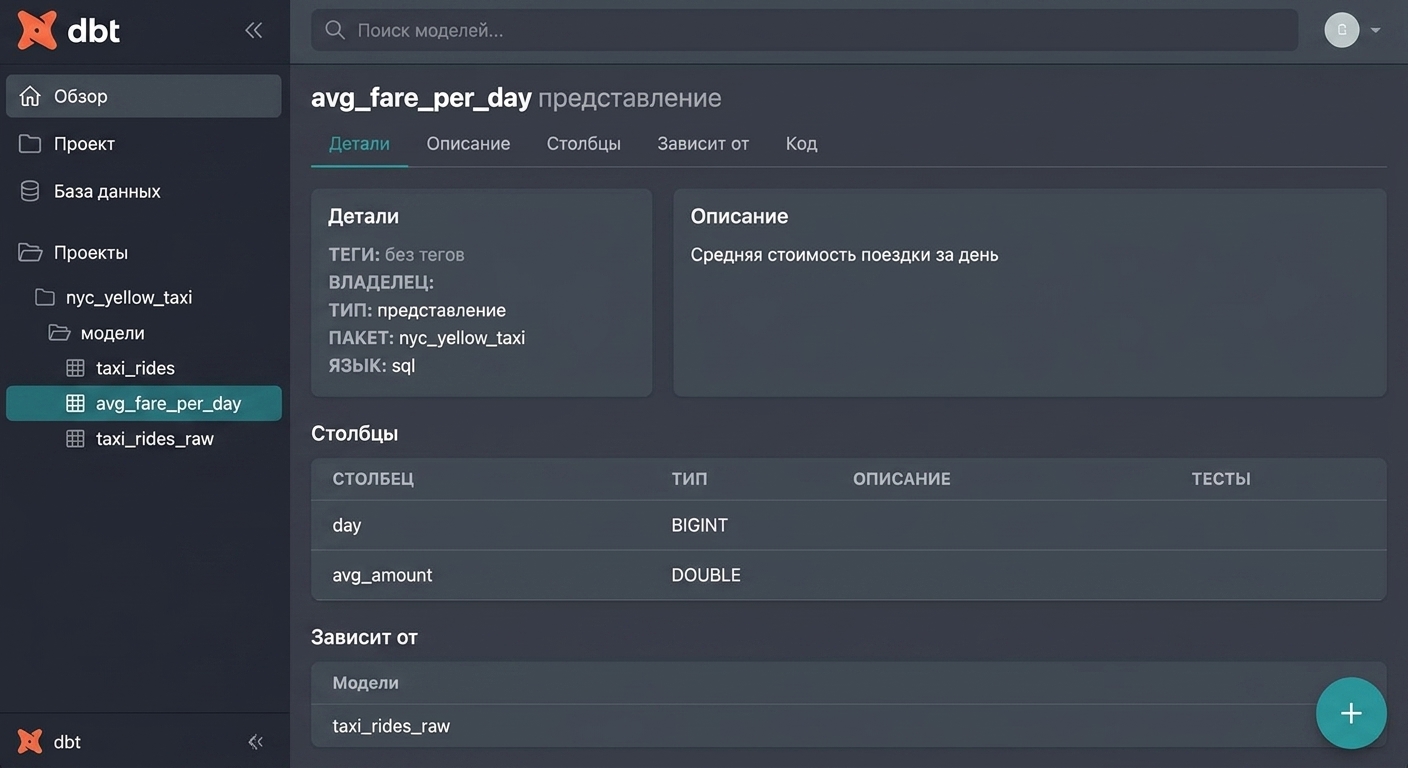Click the open-folder icon beside Проекты

point(30,252)
